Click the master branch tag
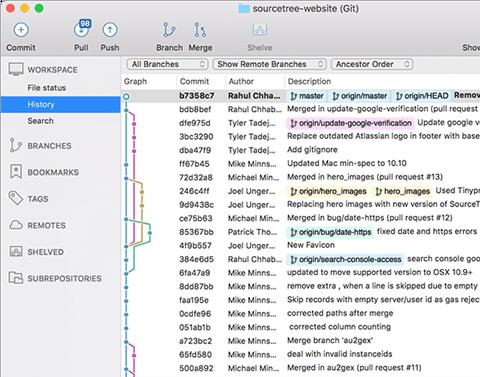The width and height of the screenshot is (480, 377). [x=307, y=96]
